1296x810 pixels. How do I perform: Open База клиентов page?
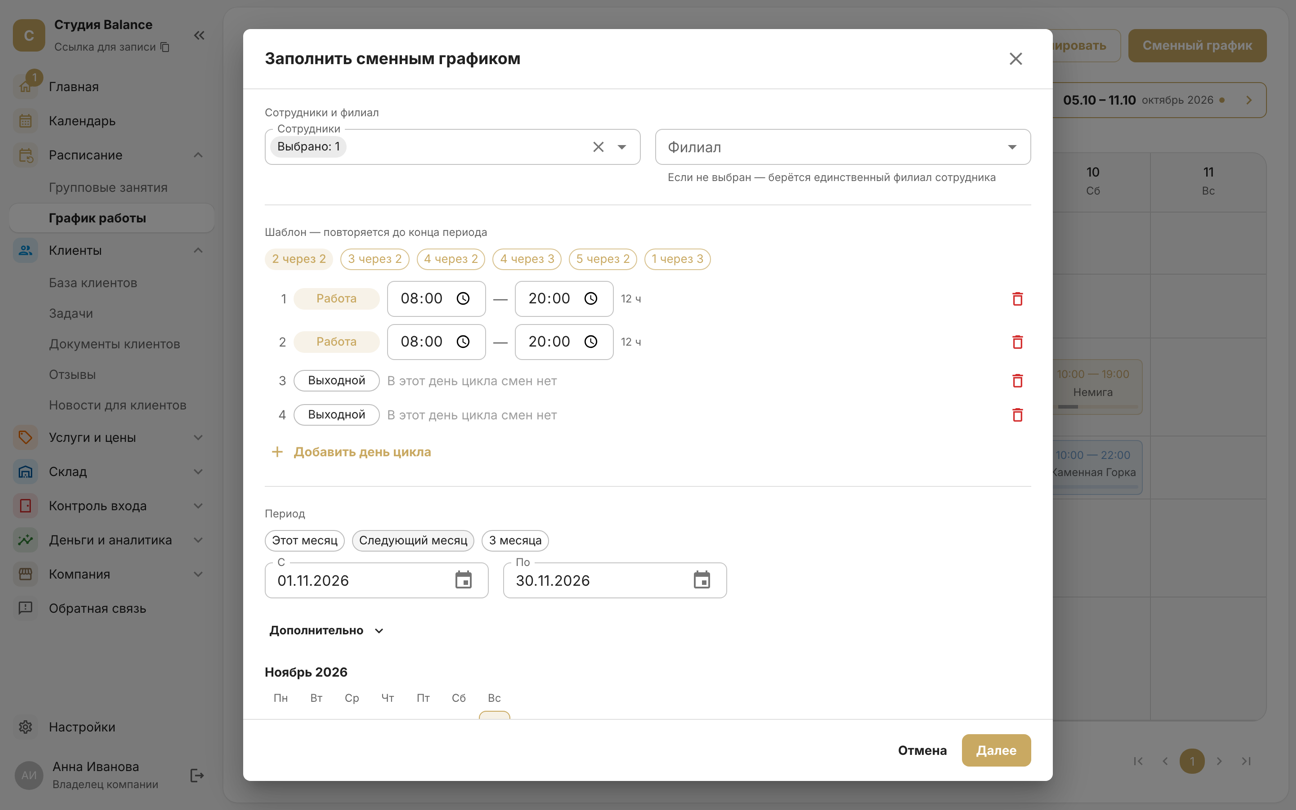click(x=93, y=283)
